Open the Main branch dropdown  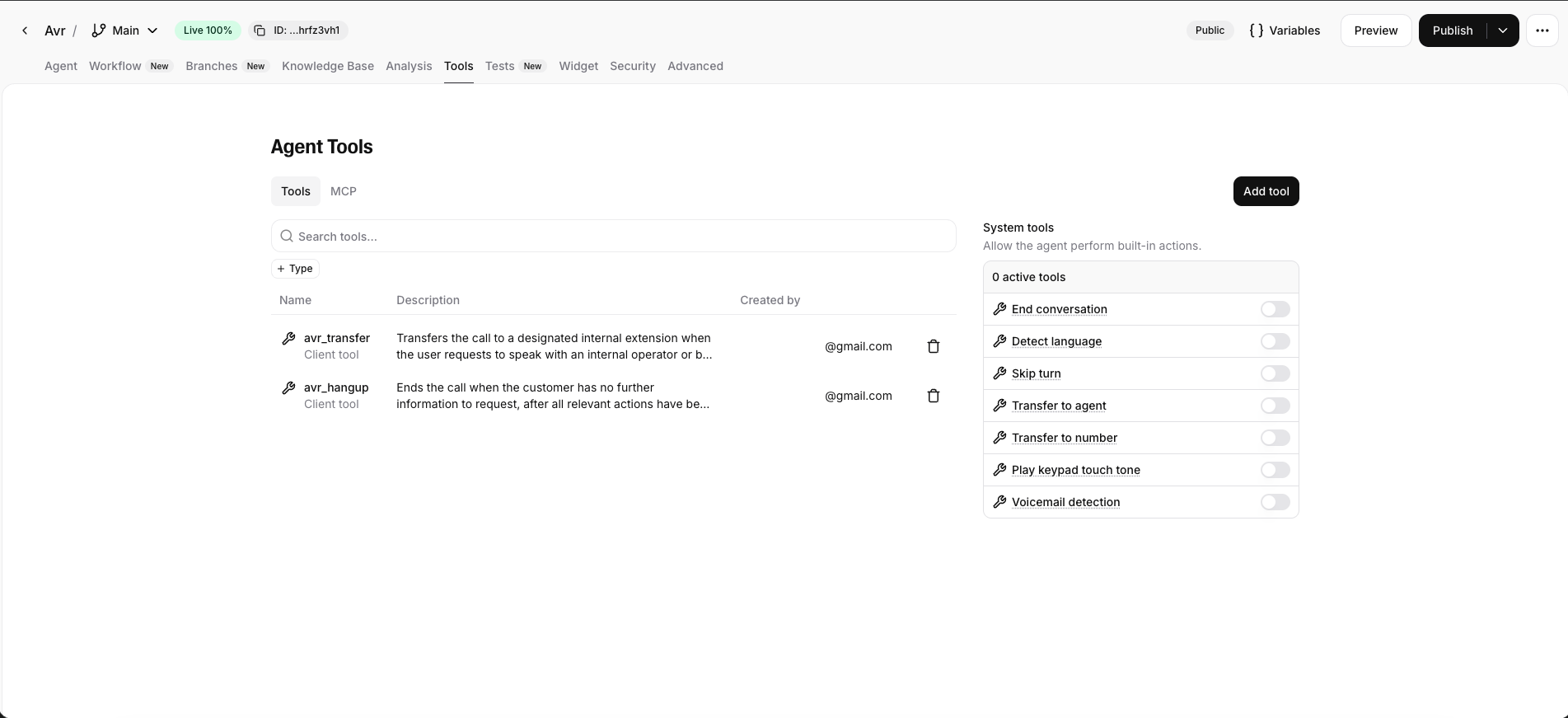(x=124, y=31)
